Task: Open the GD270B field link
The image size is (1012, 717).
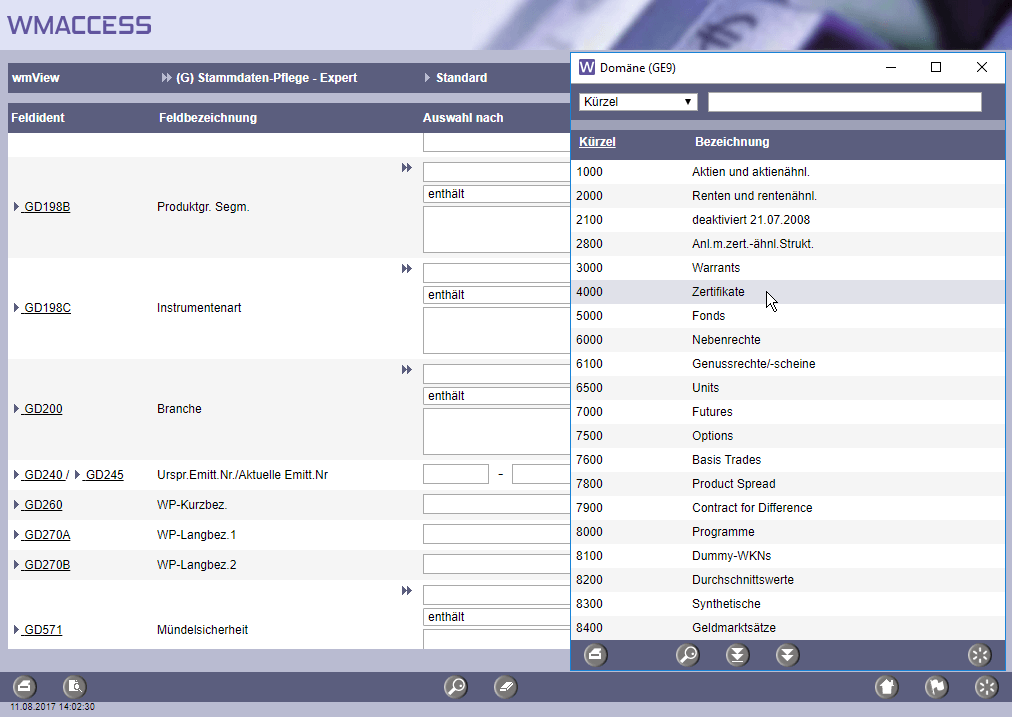Action: click(47, 565)
